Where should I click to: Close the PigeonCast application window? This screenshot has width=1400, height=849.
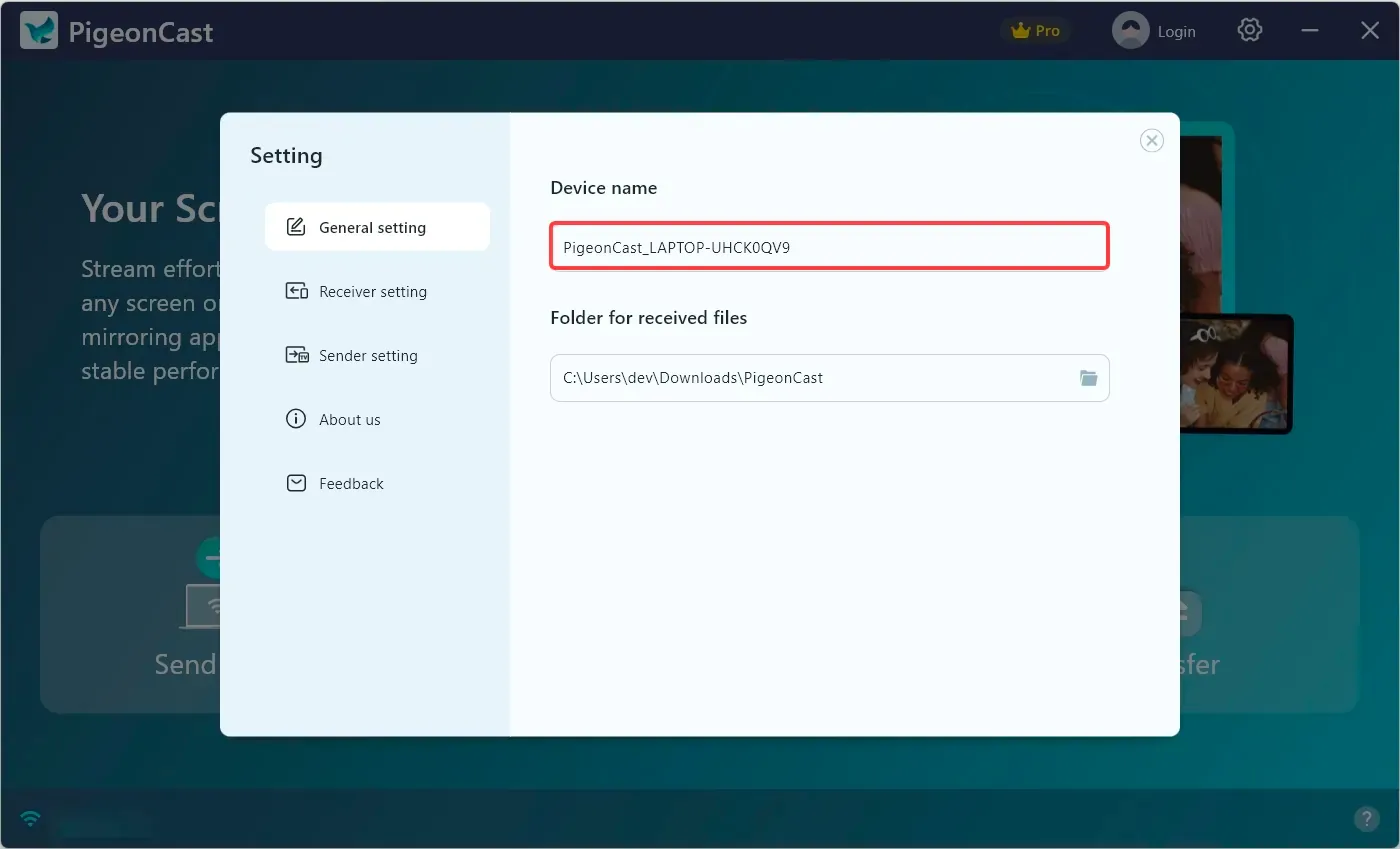pos(1370,31)
